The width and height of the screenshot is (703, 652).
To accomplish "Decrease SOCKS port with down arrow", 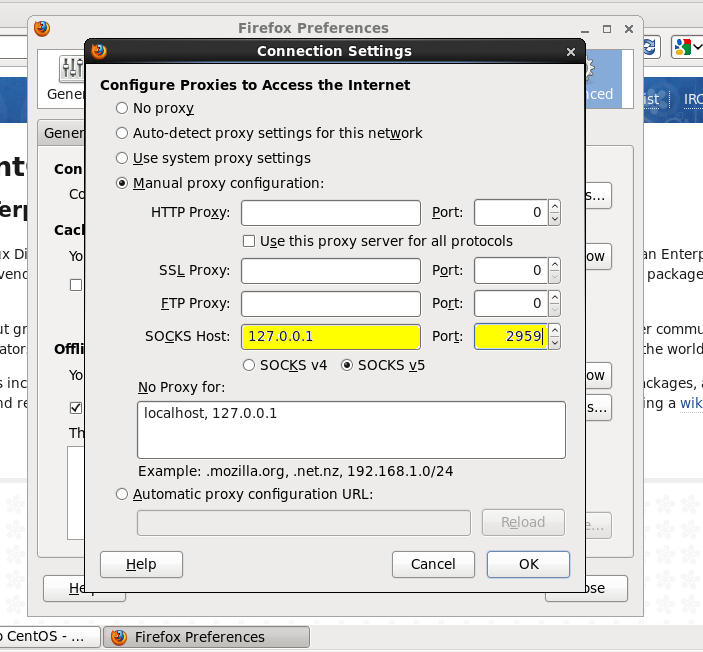I will (x=555, y=343).
